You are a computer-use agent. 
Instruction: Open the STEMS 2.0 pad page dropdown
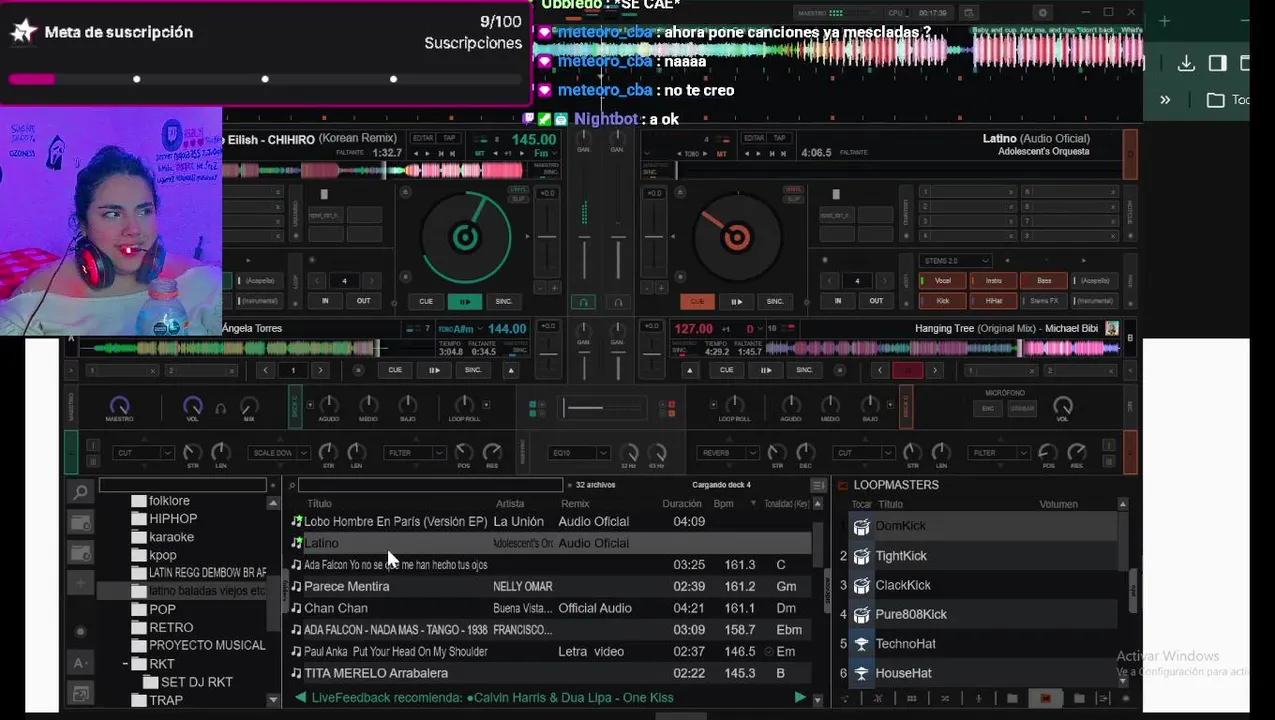pos(954,261)
